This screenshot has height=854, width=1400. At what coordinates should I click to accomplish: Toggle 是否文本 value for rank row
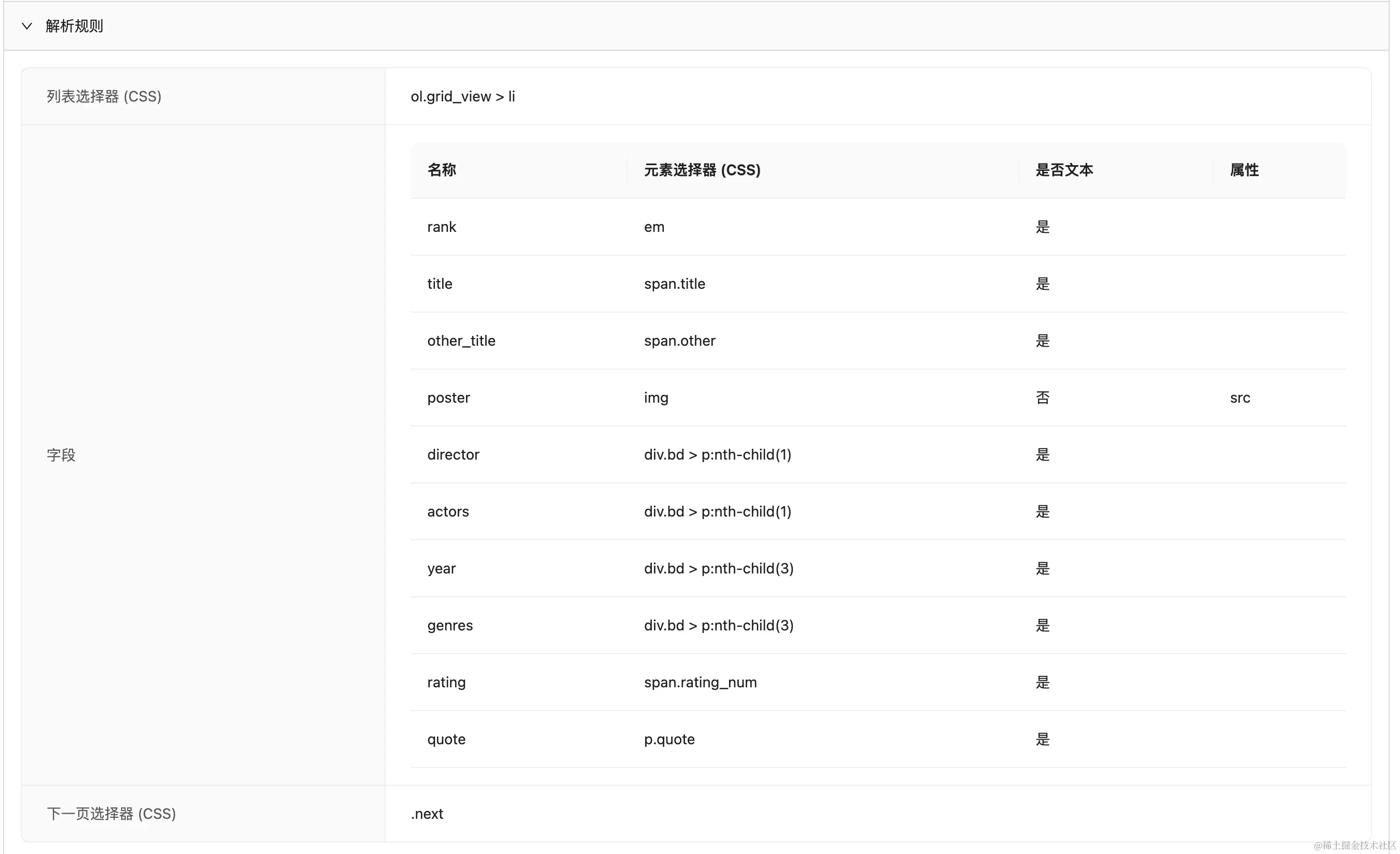point(1042,227)
